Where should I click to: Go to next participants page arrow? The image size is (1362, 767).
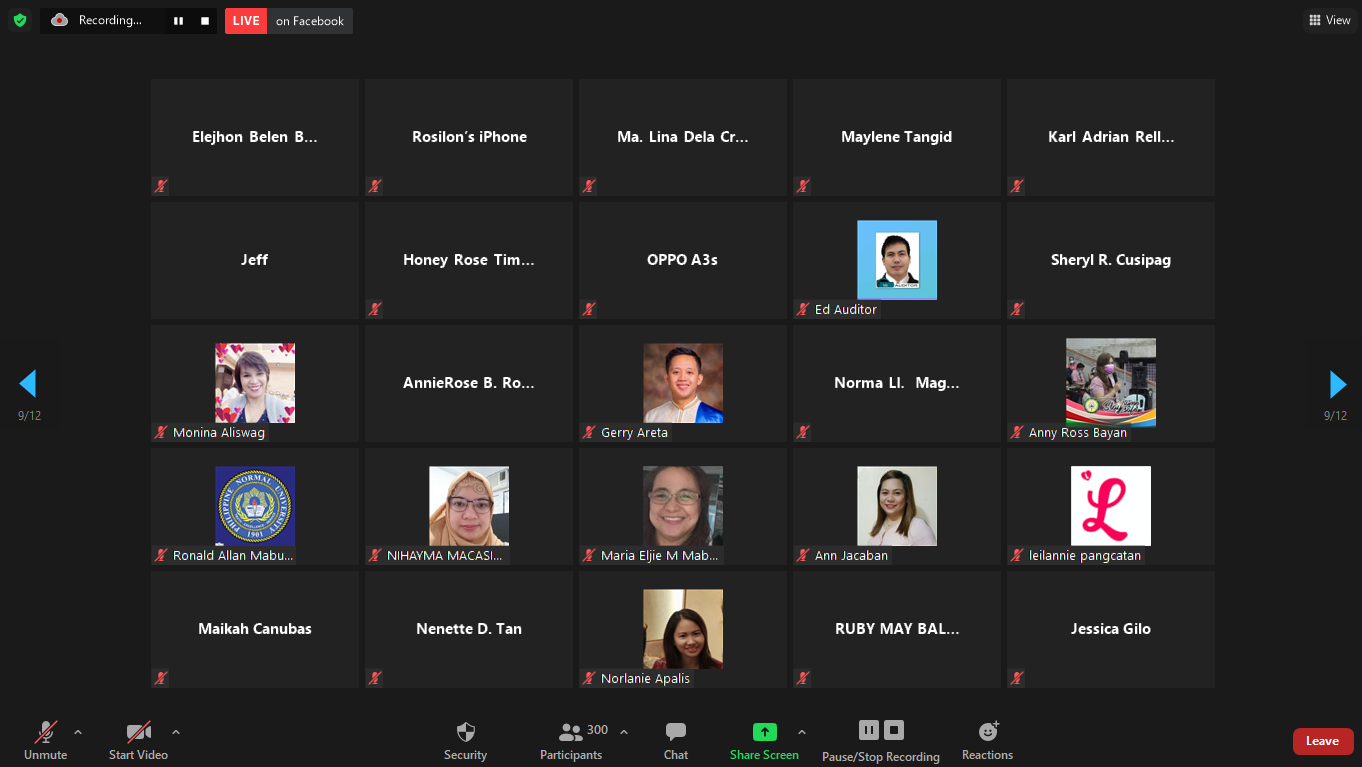point(1337,384)
